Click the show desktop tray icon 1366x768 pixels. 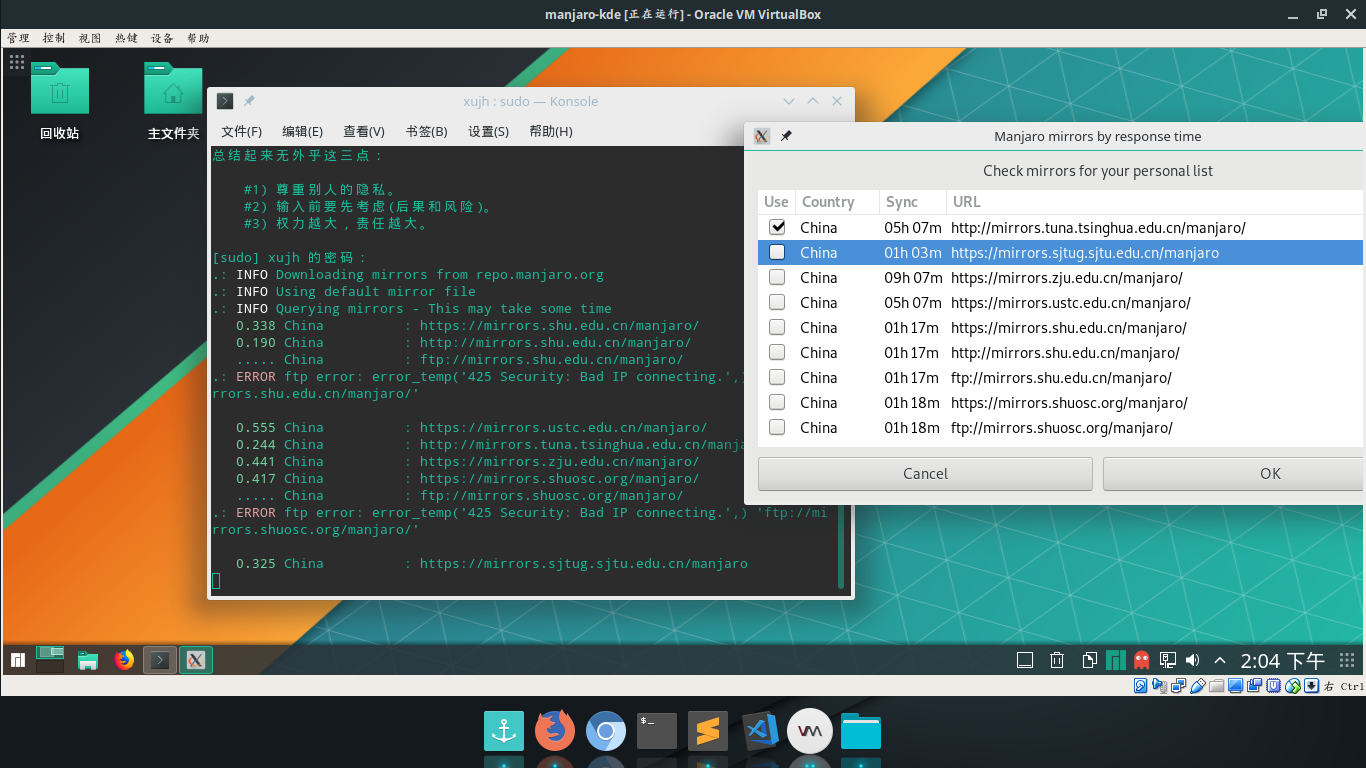[x=1024, y=660]
